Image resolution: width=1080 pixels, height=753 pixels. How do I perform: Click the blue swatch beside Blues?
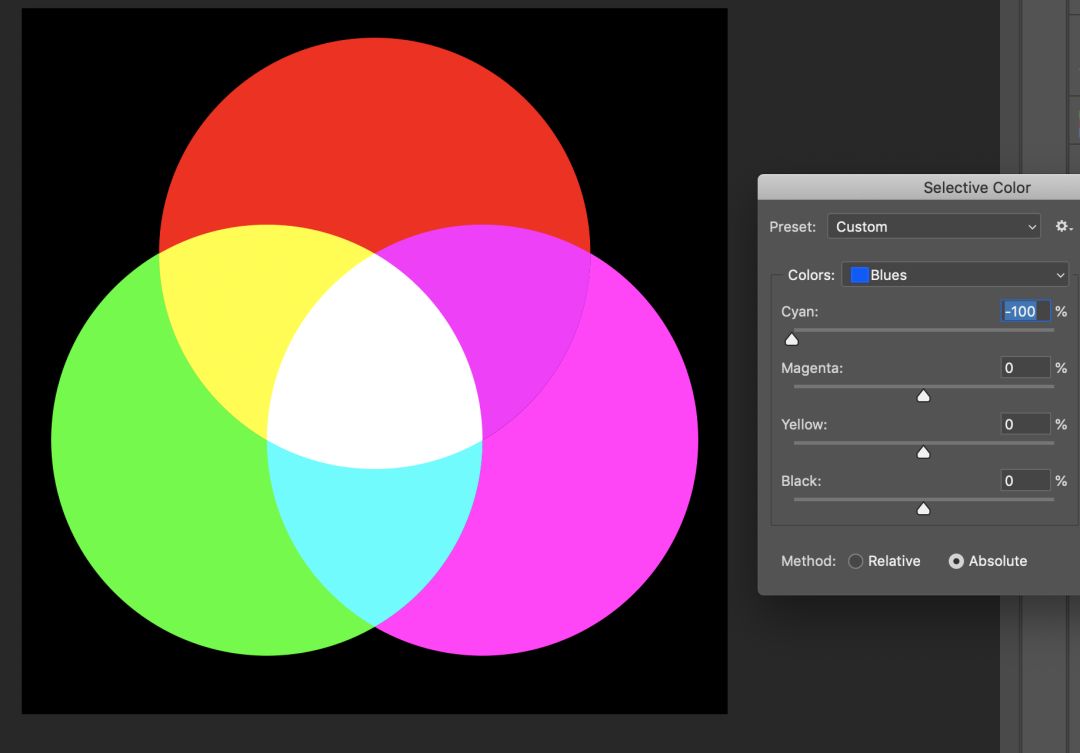859,275
